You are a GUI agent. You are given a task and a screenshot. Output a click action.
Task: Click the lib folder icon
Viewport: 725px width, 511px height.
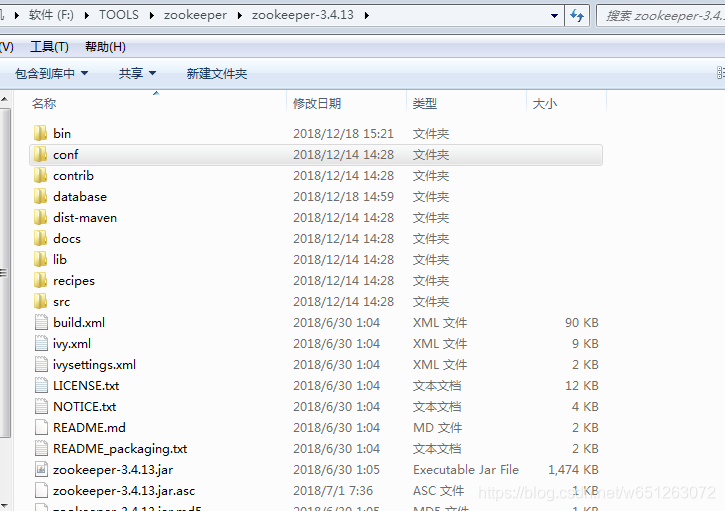click(41, 259)
